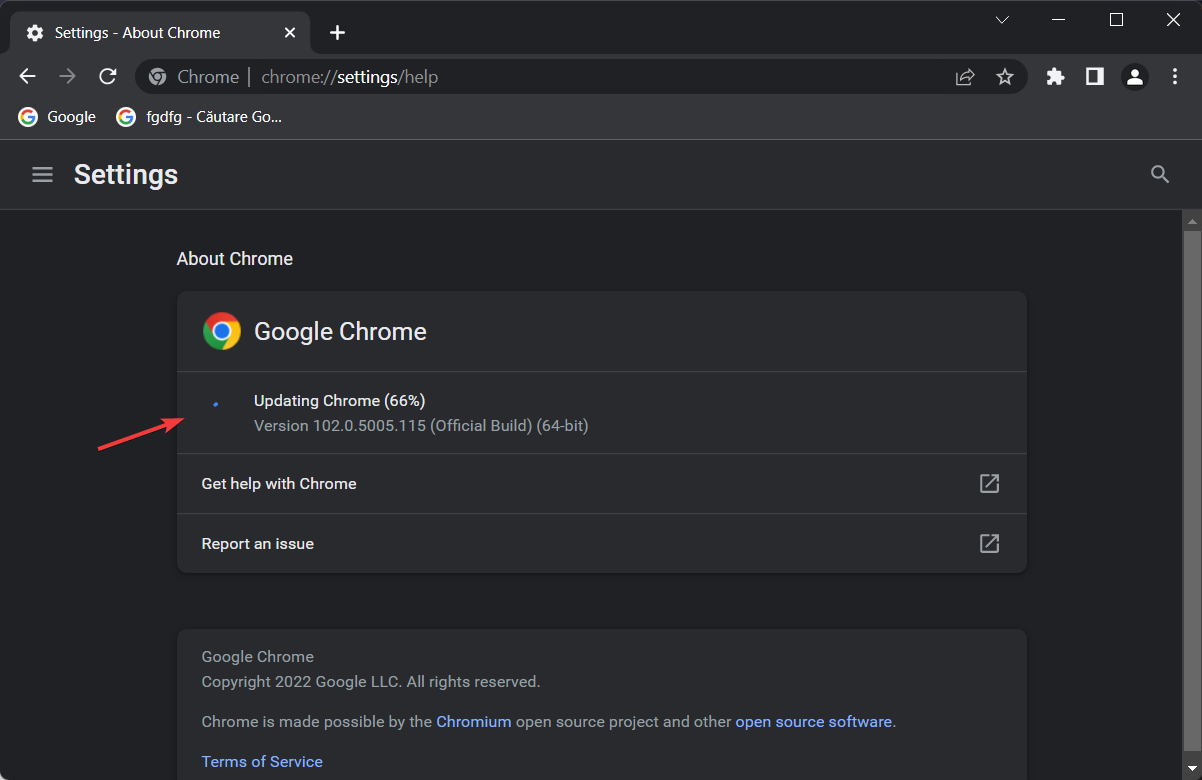Open the open source software link
This screenshot has width=1202, height=780.
point(813,722)
